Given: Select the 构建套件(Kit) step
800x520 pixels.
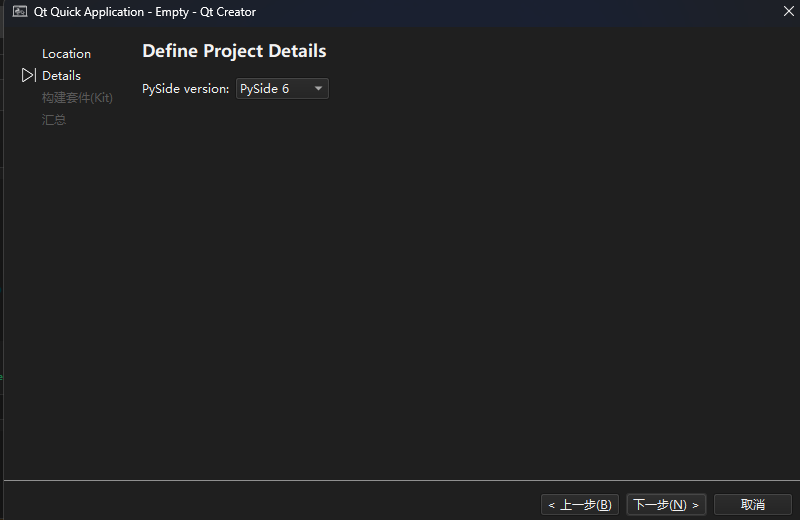Looking at the screenshot, I should click(77, 97).
